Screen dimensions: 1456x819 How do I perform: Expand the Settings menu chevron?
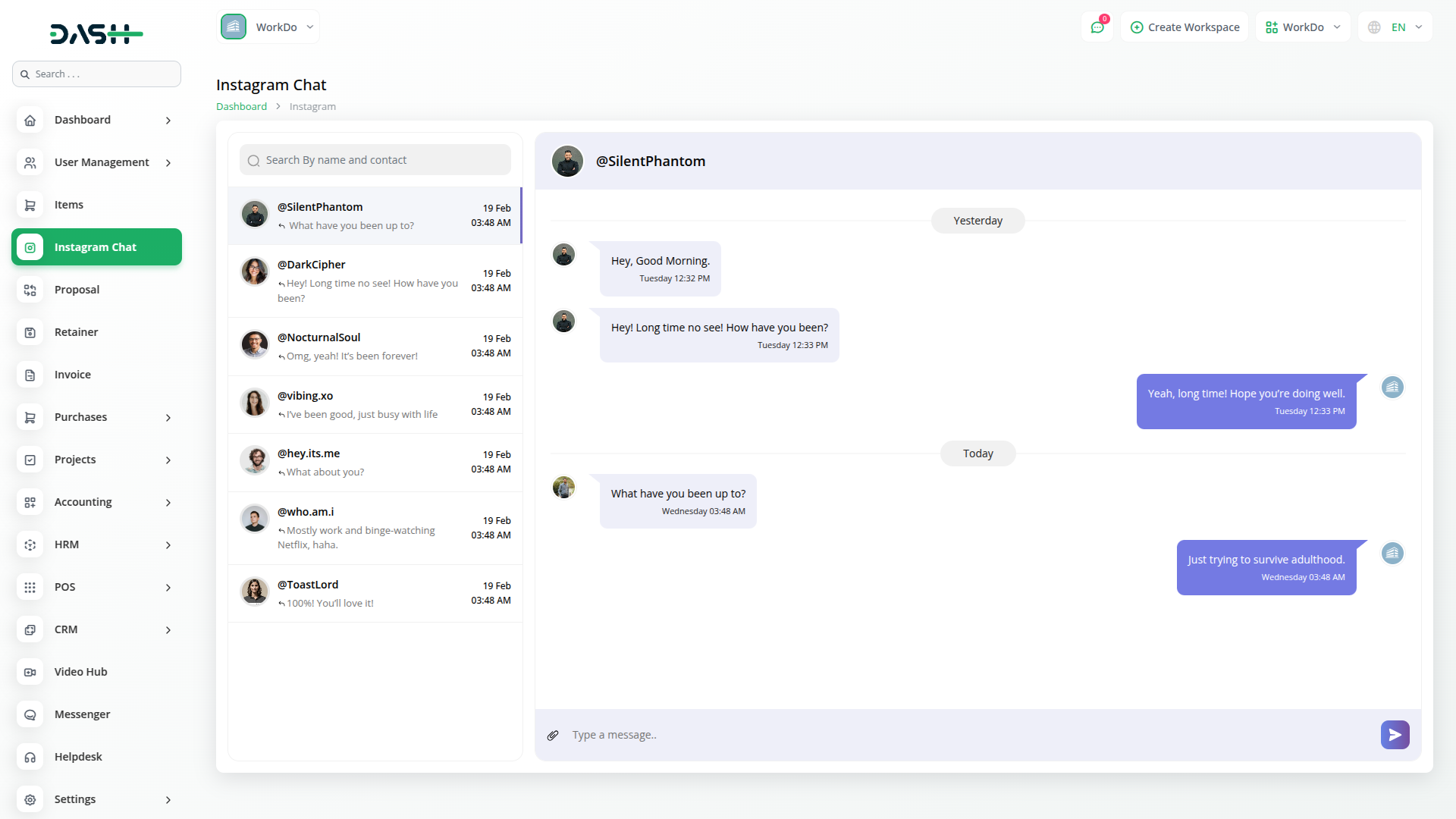point(168,799)
